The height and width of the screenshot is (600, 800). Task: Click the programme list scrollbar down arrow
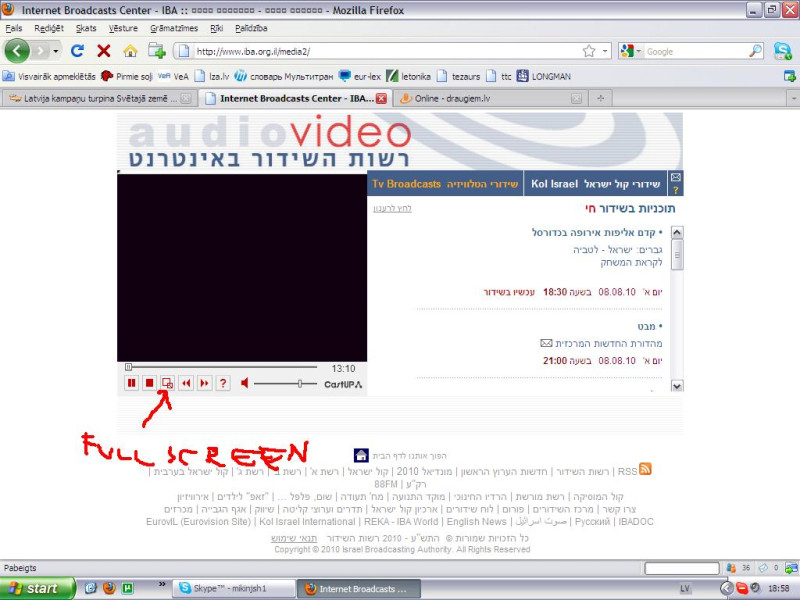click(677, 386)
